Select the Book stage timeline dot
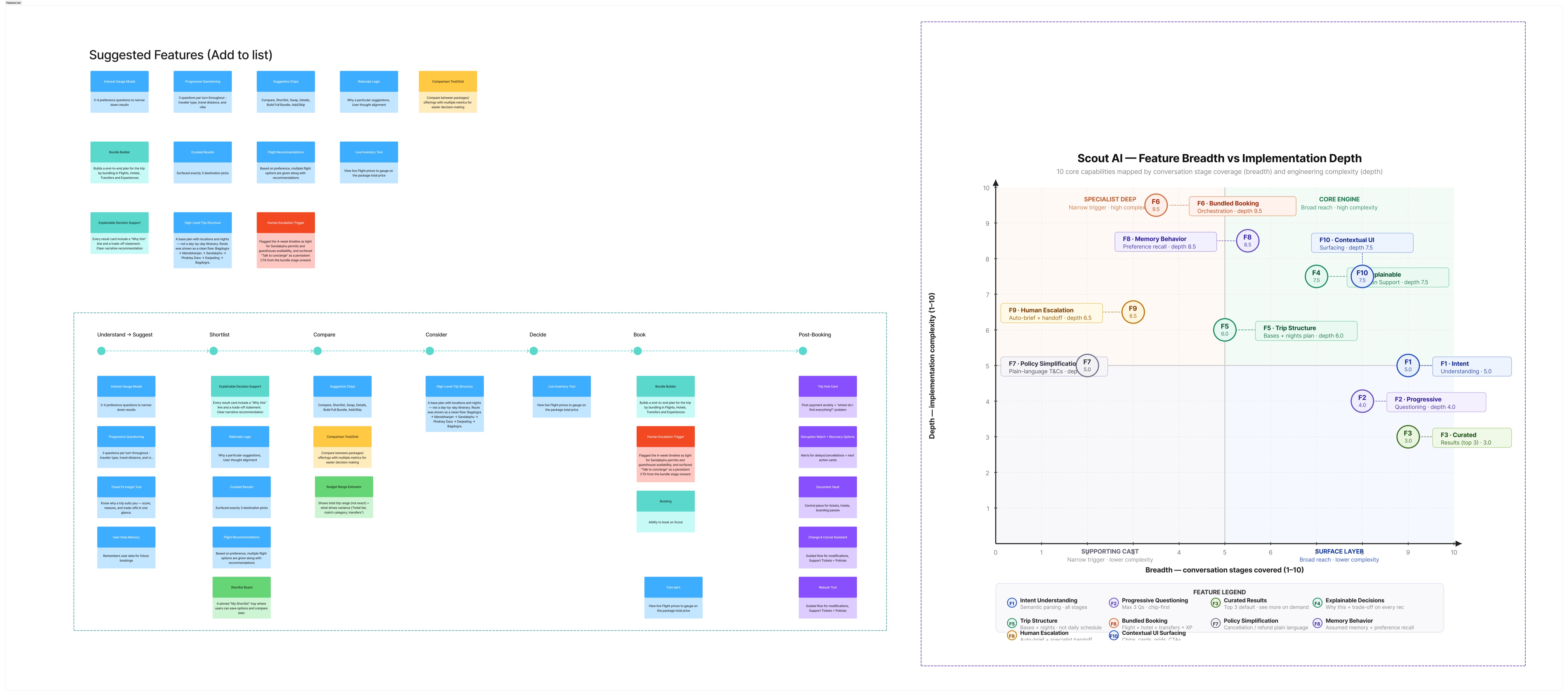The image size is (1568, 696). (638, 351)
